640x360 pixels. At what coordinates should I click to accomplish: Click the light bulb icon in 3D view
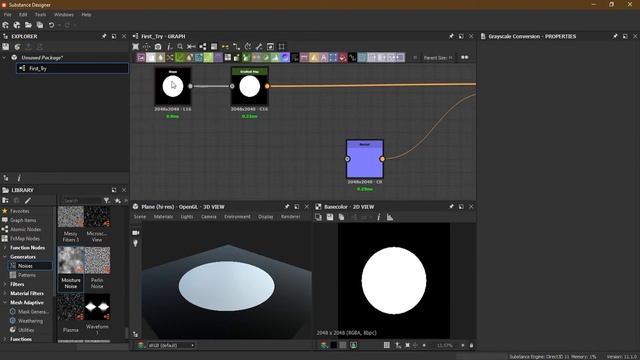[136, 243]
